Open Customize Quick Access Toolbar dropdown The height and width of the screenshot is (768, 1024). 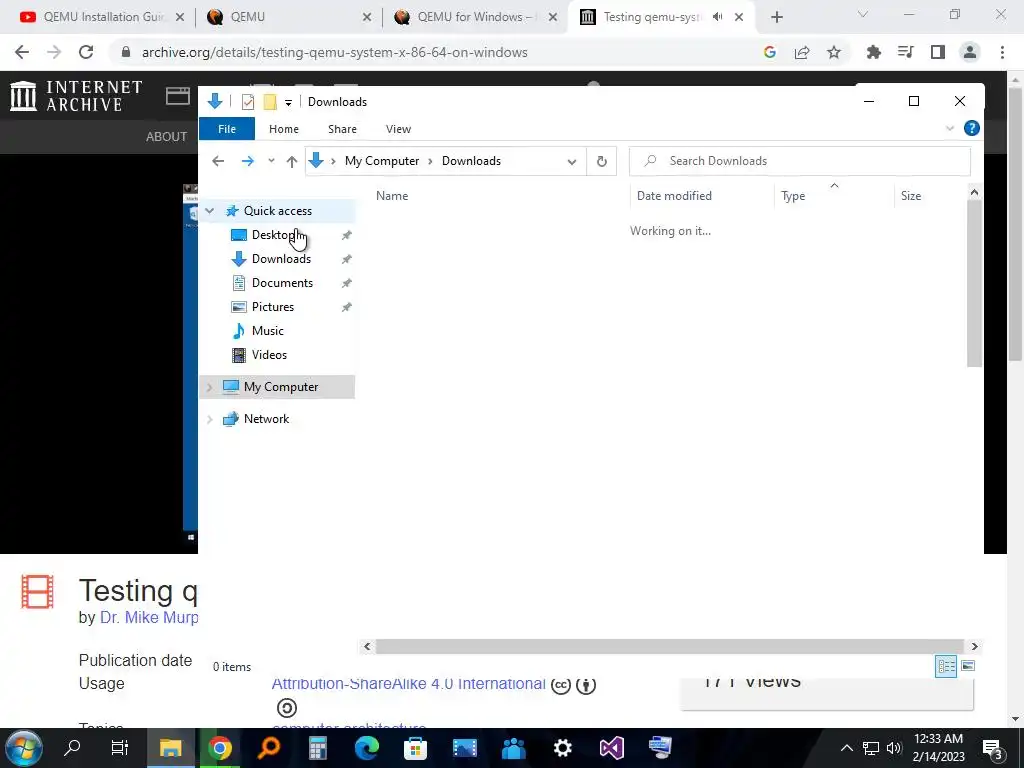[x=288, y=103]
